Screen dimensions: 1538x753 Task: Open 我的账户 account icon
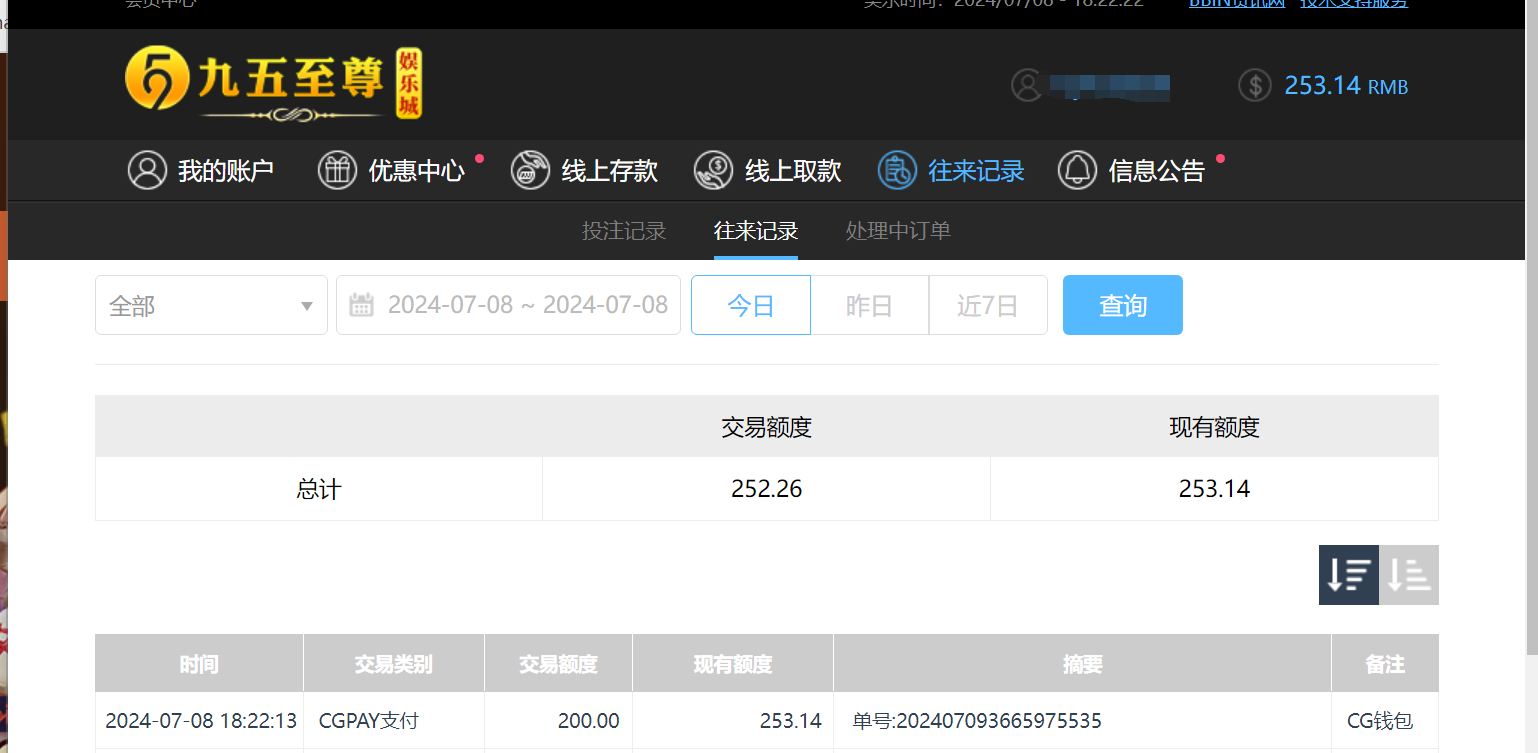pyautogui.click(x=147, y=170)
